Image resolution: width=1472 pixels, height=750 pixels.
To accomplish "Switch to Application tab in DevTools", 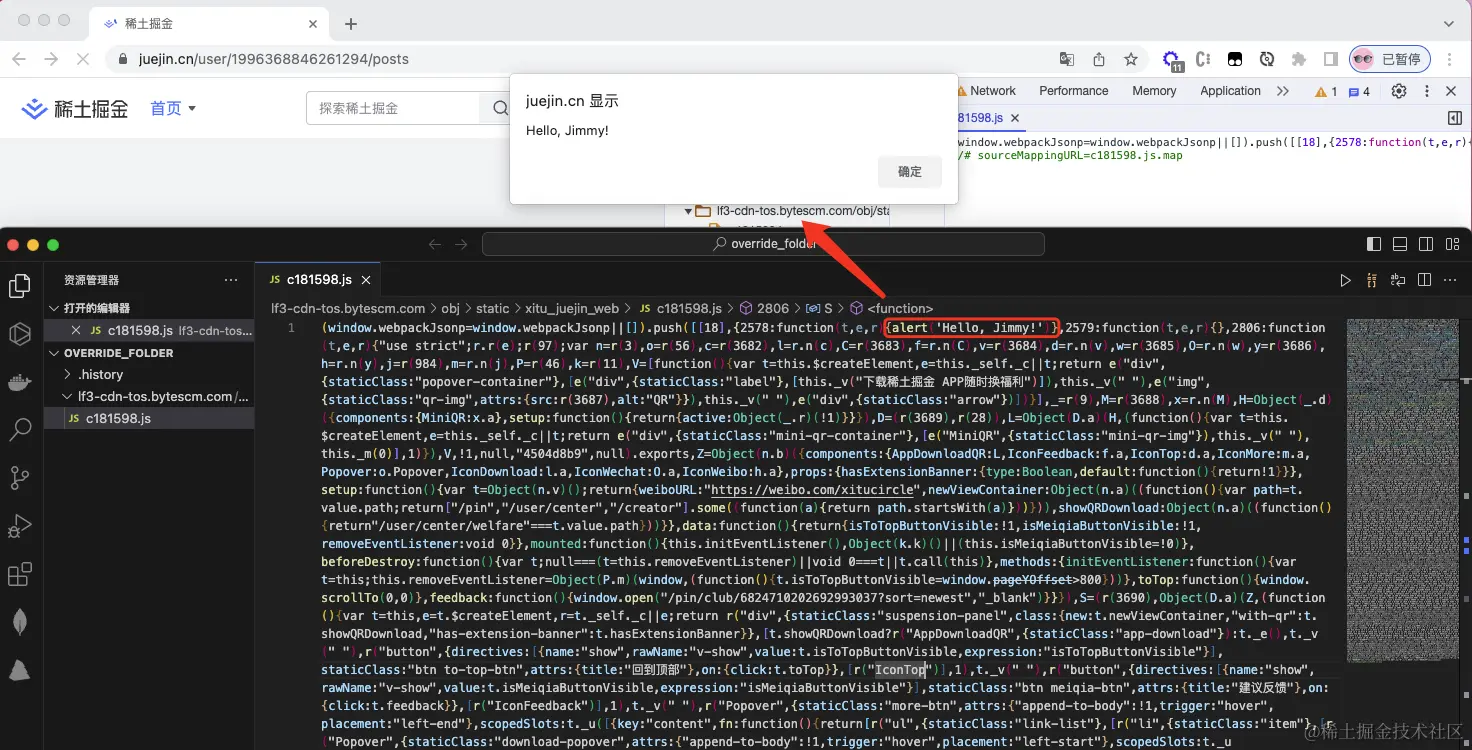I will (x=1230, y=90).
